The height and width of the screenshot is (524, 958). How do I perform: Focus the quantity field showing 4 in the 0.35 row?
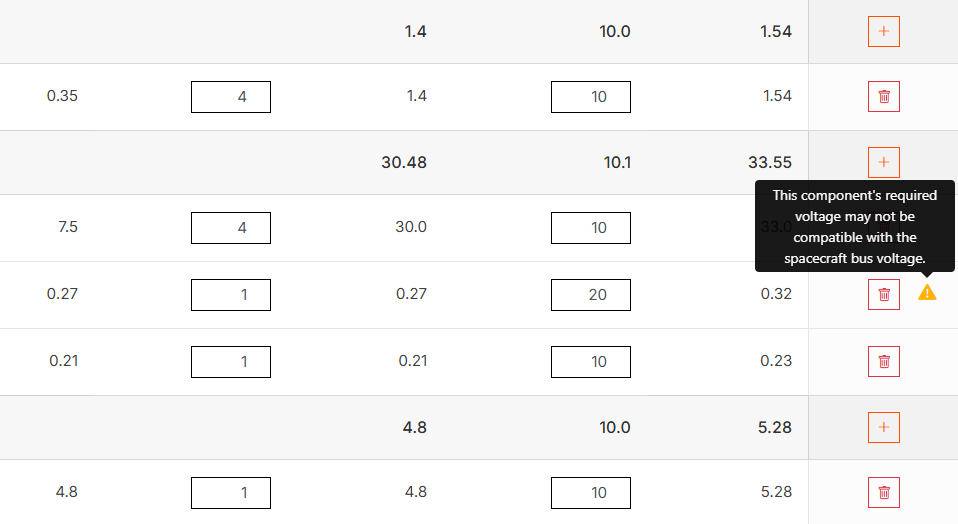[x=231, y=97]
